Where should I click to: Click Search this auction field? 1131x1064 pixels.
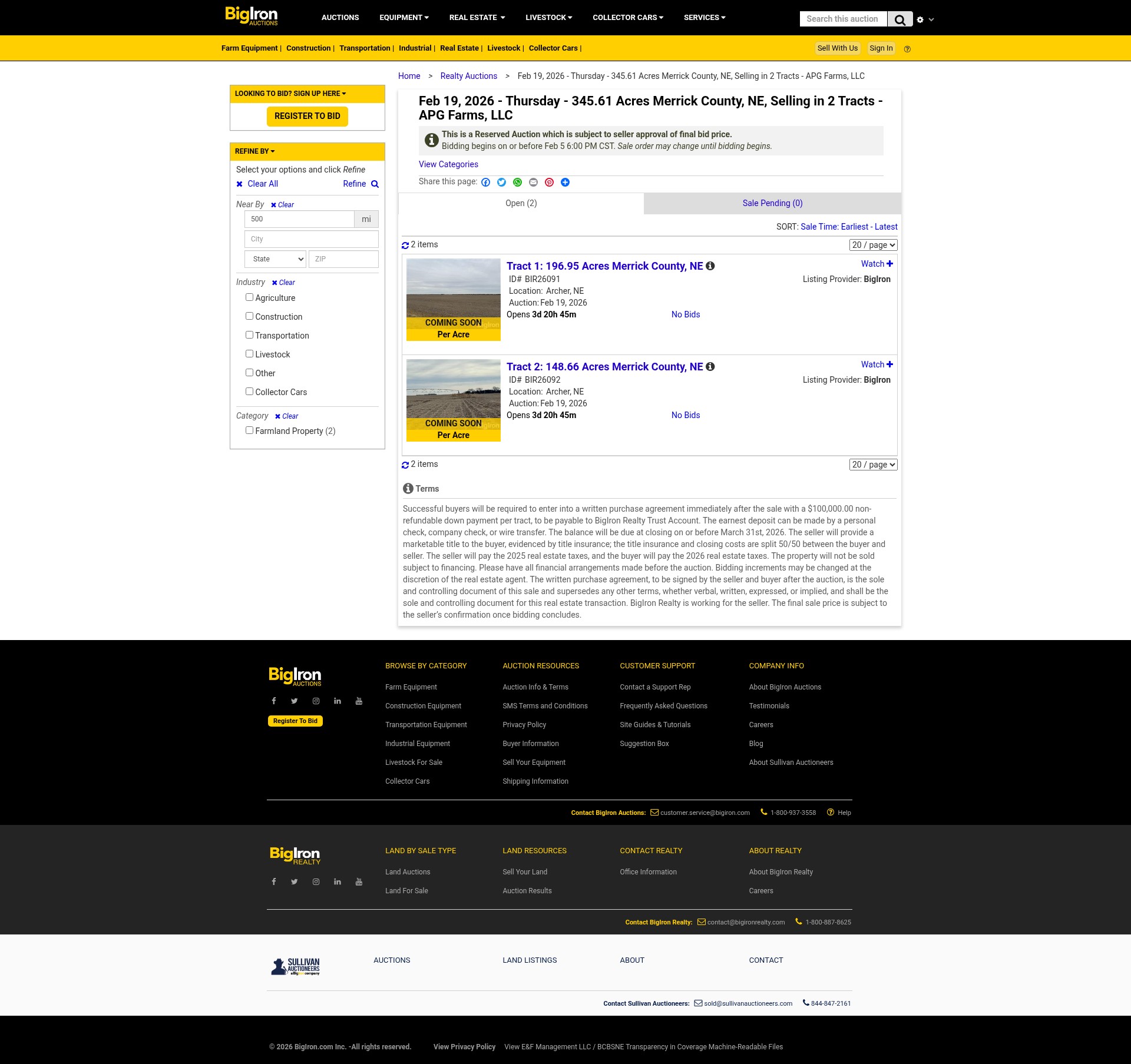pyautogui.click(x=843, y=19)
